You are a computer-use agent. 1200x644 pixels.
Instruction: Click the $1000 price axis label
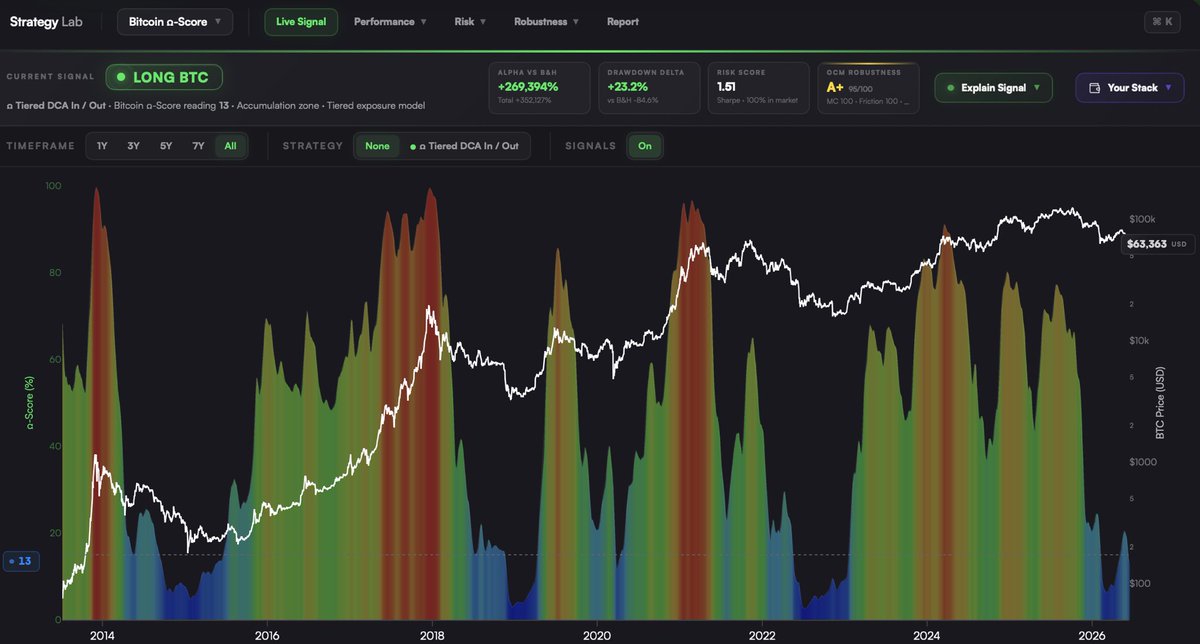(x=1142, y=462)
